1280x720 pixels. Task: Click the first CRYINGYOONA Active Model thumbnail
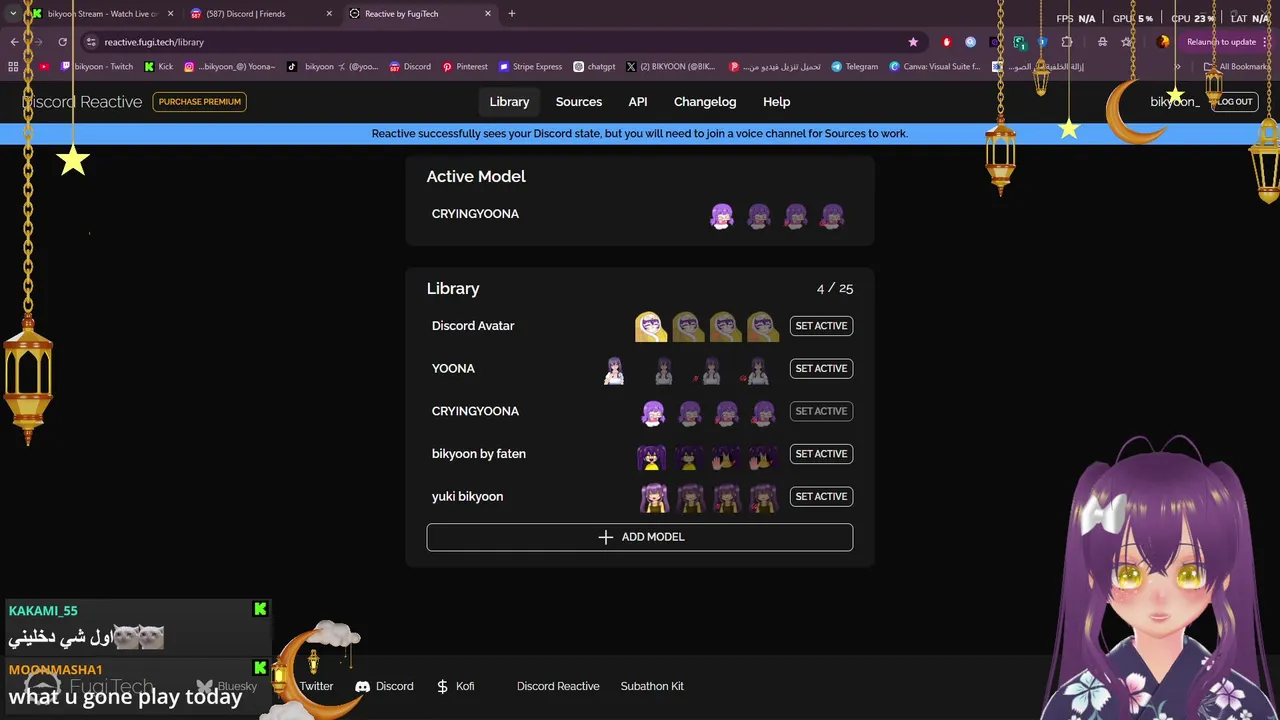click(722, 215)
